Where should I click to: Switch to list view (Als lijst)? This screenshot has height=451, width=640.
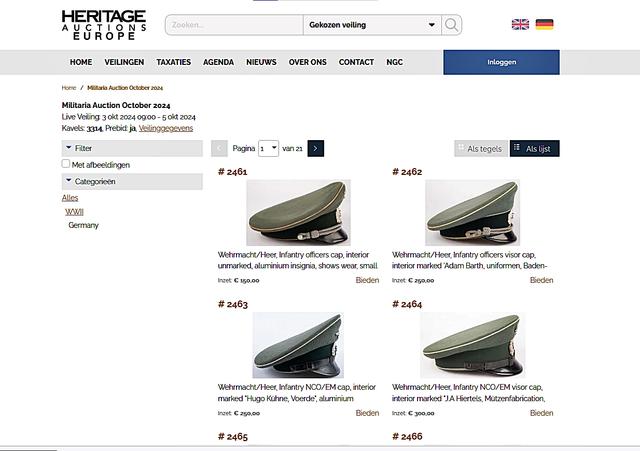(535, 148)
